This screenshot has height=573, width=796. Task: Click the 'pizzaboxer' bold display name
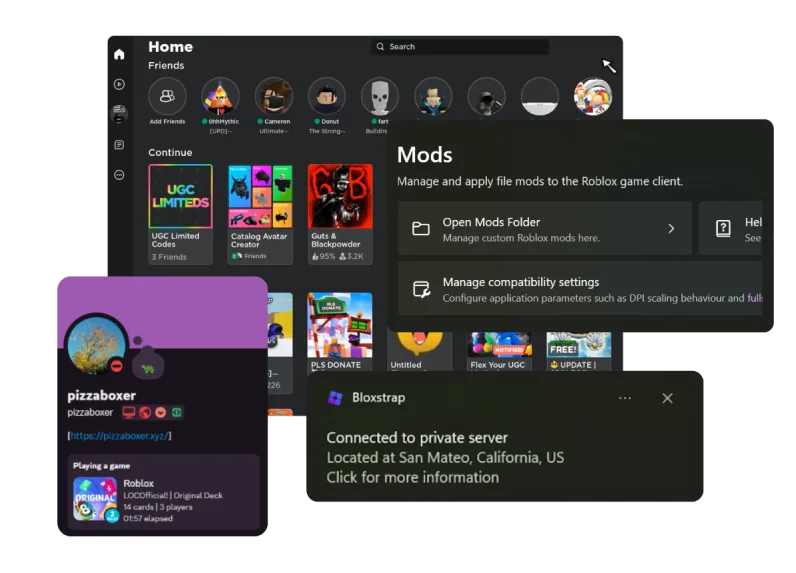click(x=102, y=395)
